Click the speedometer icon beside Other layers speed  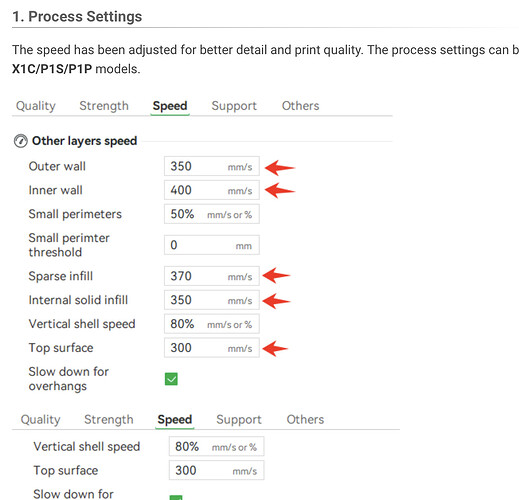point(21,141)
